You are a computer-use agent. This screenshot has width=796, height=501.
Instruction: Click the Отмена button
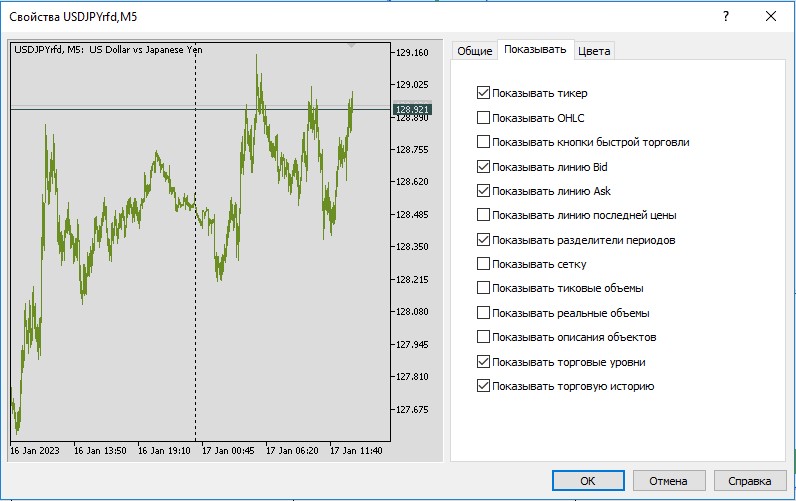668,480
